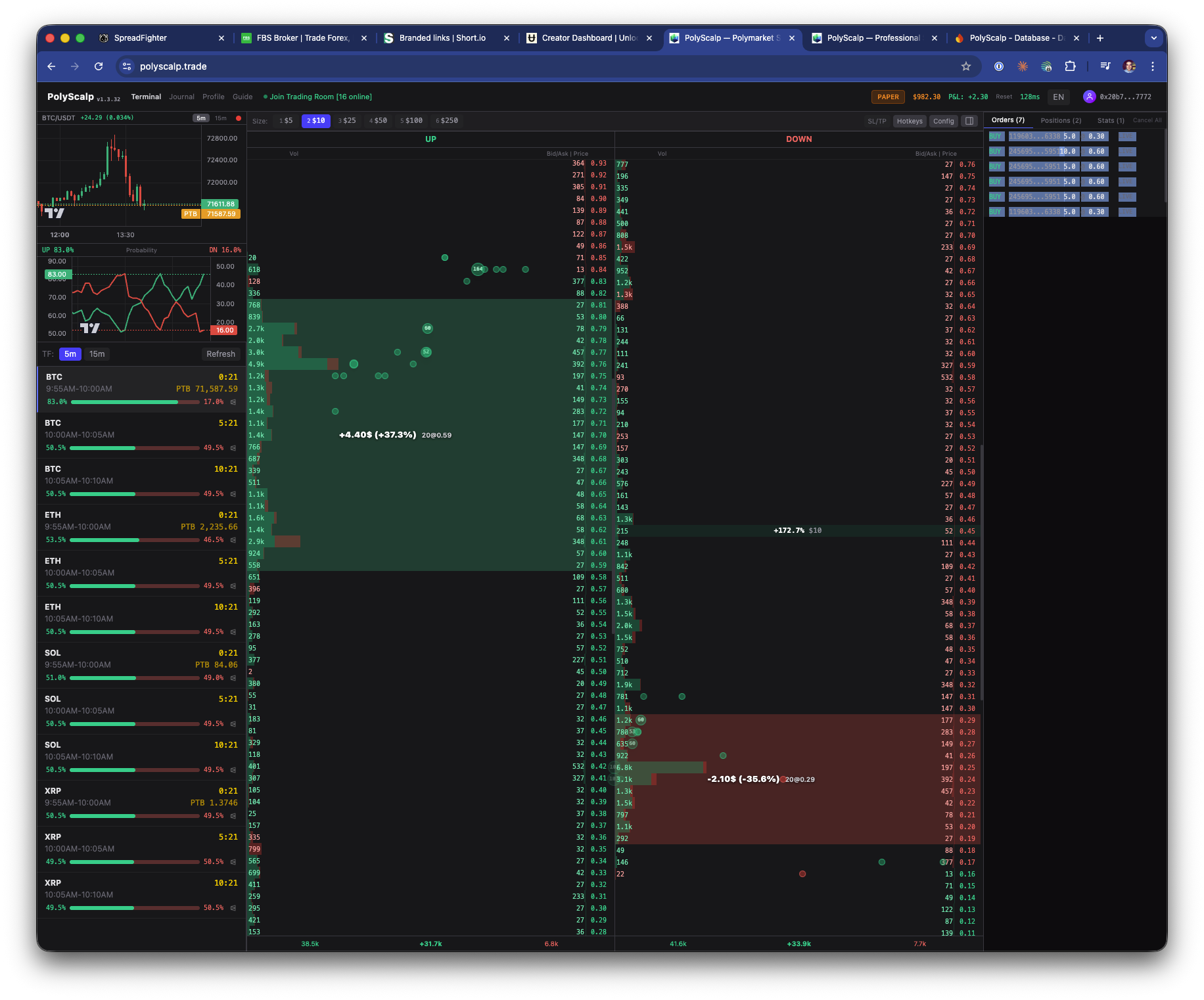Switch to the Positions (2) tab

[x=1060, y=120]
